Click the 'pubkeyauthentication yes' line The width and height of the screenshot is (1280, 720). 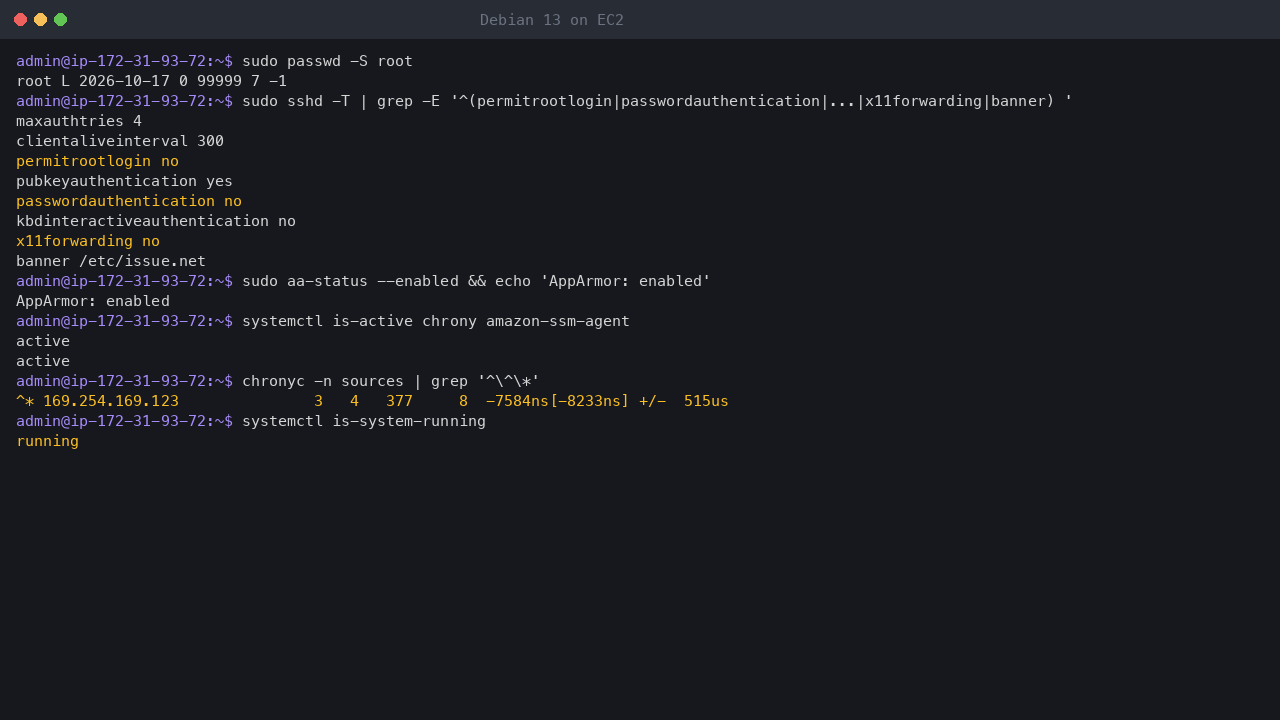tap(124, 181)
